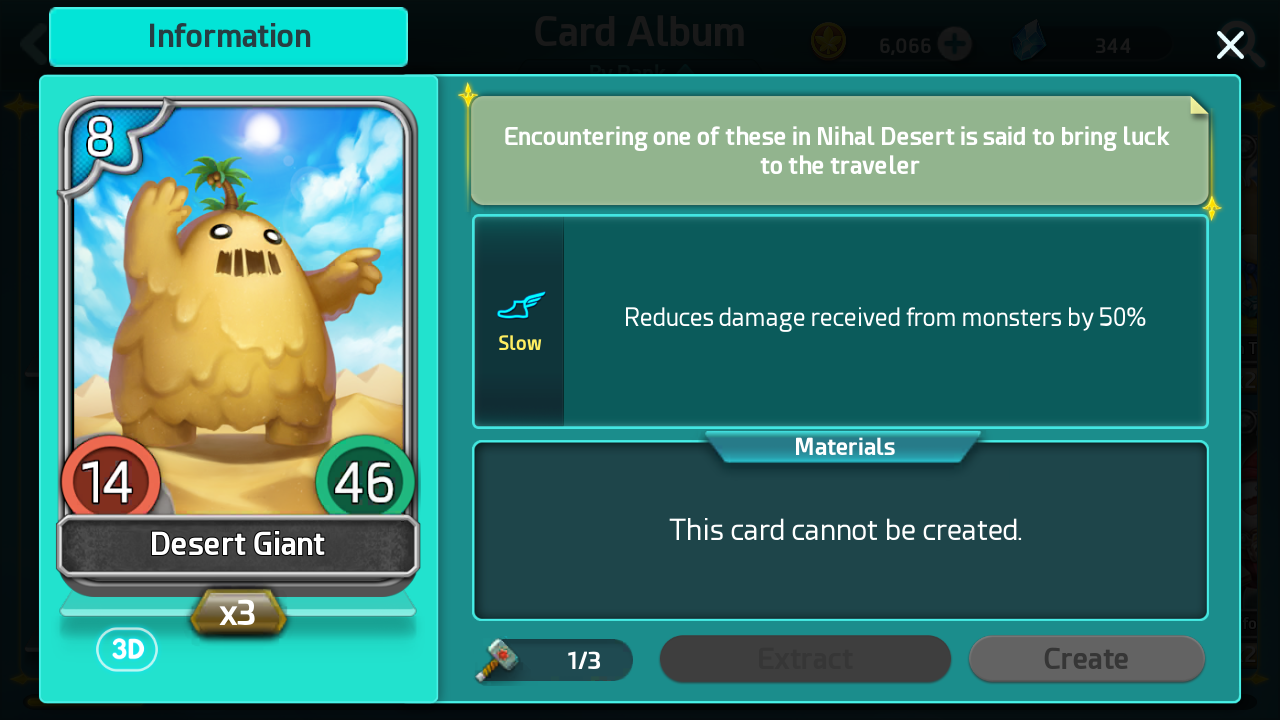The width and height of the screenshot is (1280, 720).
Task: Click the plus icon beside gold 6,066
Action: (x=955, y=44)
